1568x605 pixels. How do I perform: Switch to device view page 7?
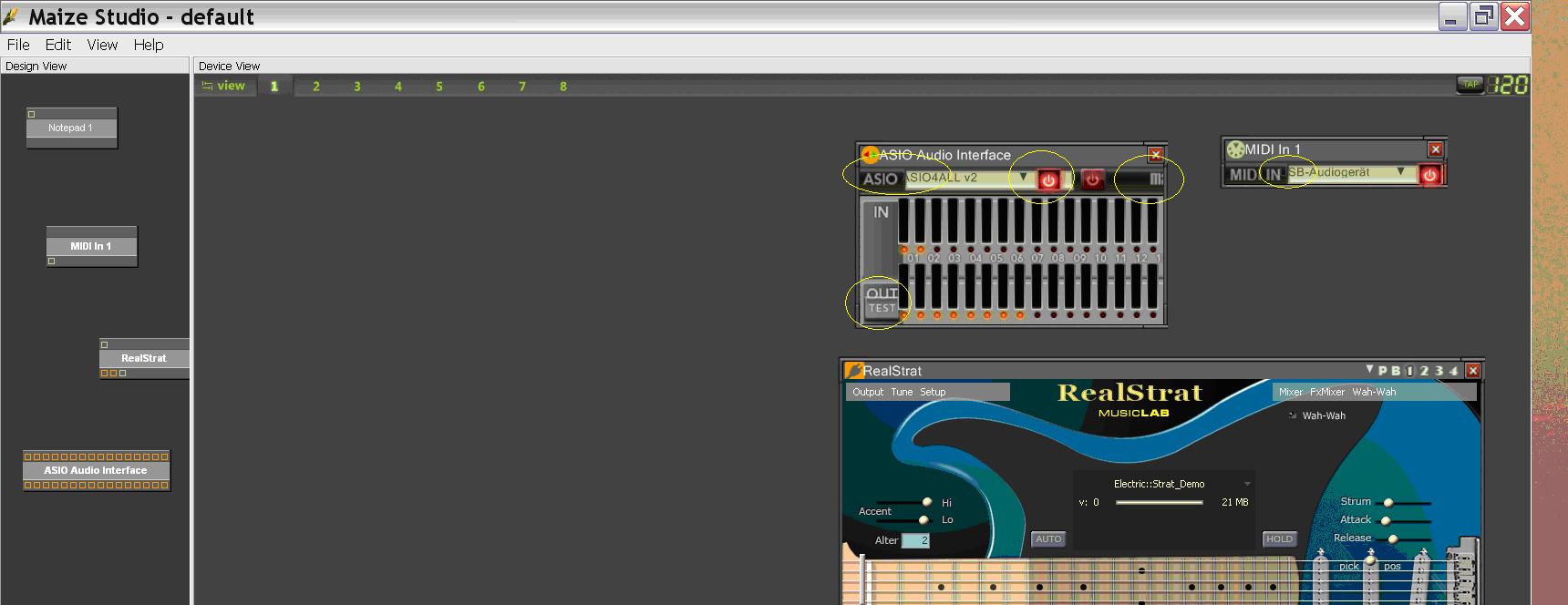pos(522,87)
